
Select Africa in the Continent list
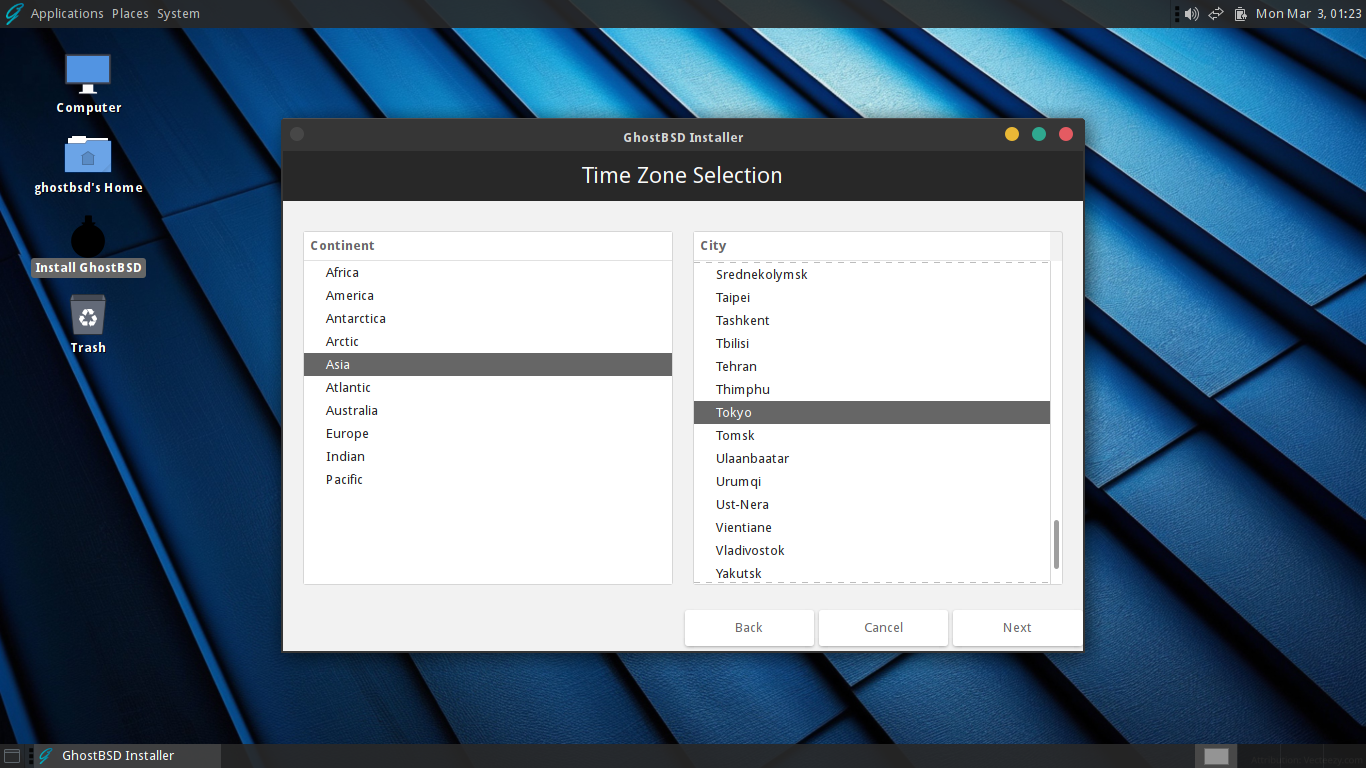coord(488,273)
